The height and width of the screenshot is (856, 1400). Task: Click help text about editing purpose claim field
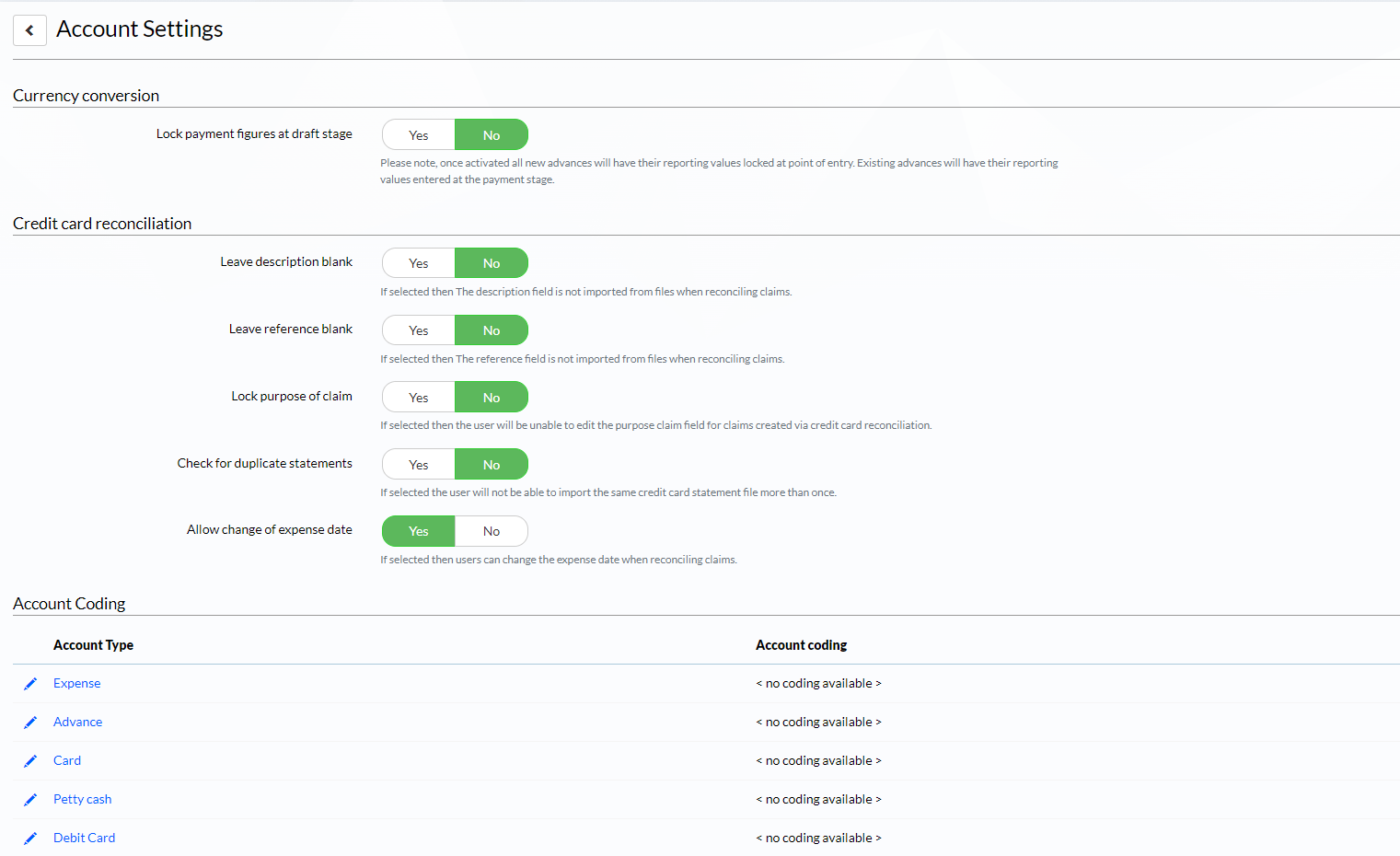pyautogui.click(x=656, y=425)
